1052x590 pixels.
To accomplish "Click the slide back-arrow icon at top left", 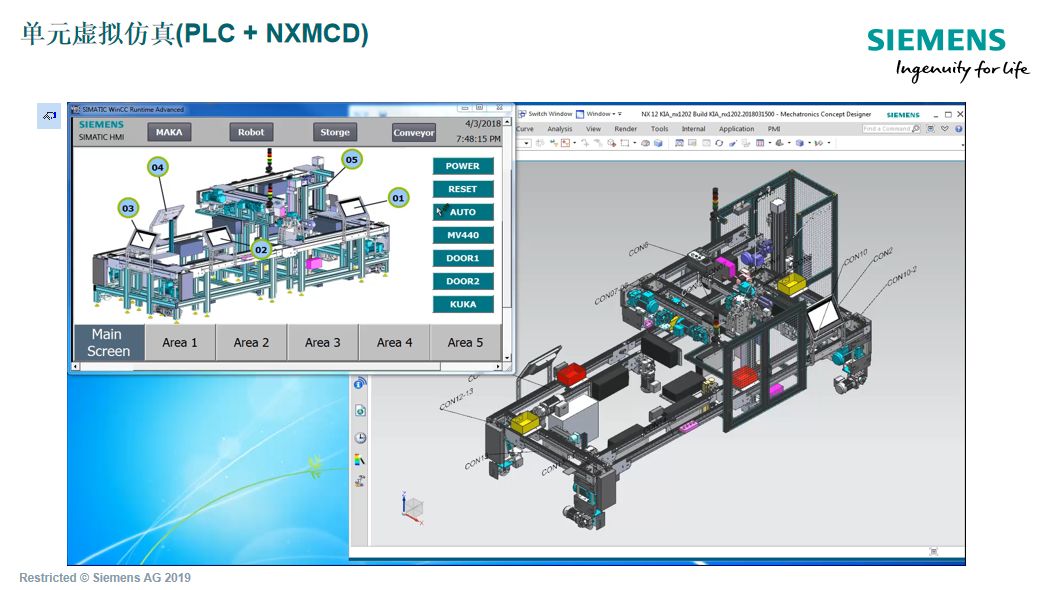I will click(49, 116).
